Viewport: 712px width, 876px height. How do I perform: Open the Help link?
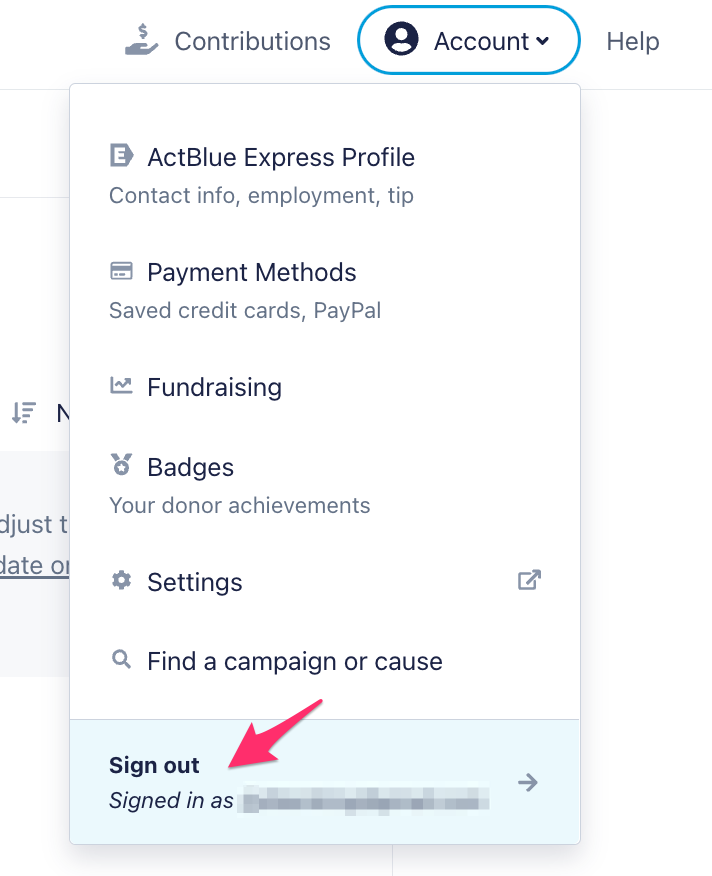(x=632, y=41)
